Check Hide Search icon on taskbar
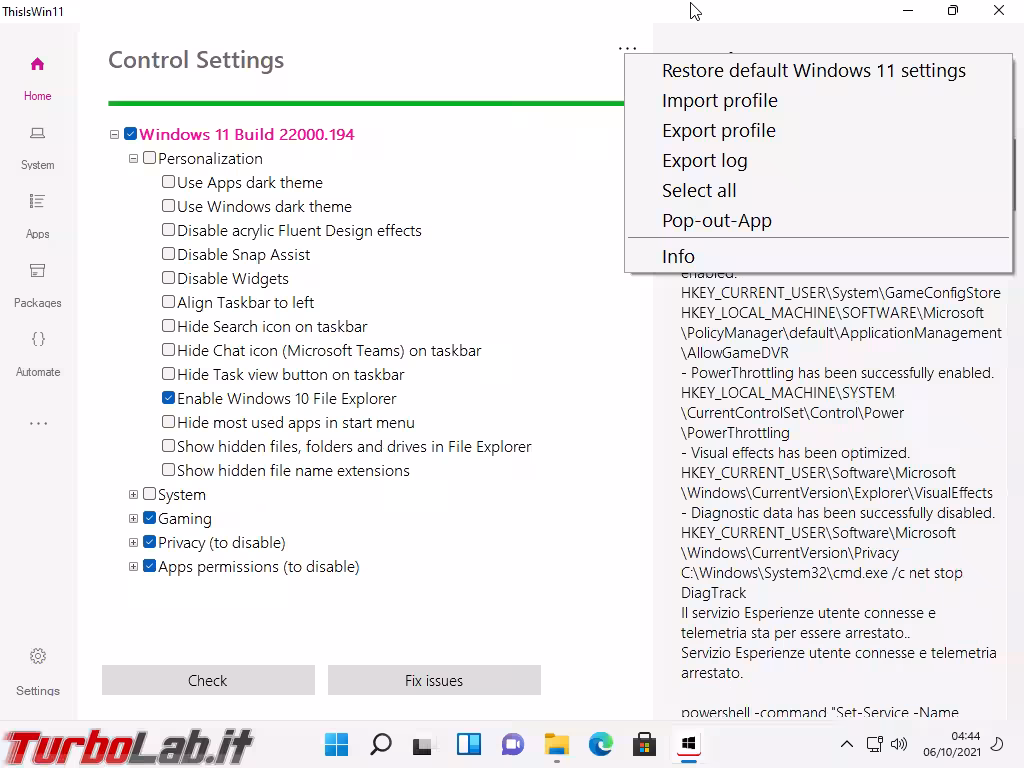Screen dimensions: 1024x768 [x=168, y=326]
